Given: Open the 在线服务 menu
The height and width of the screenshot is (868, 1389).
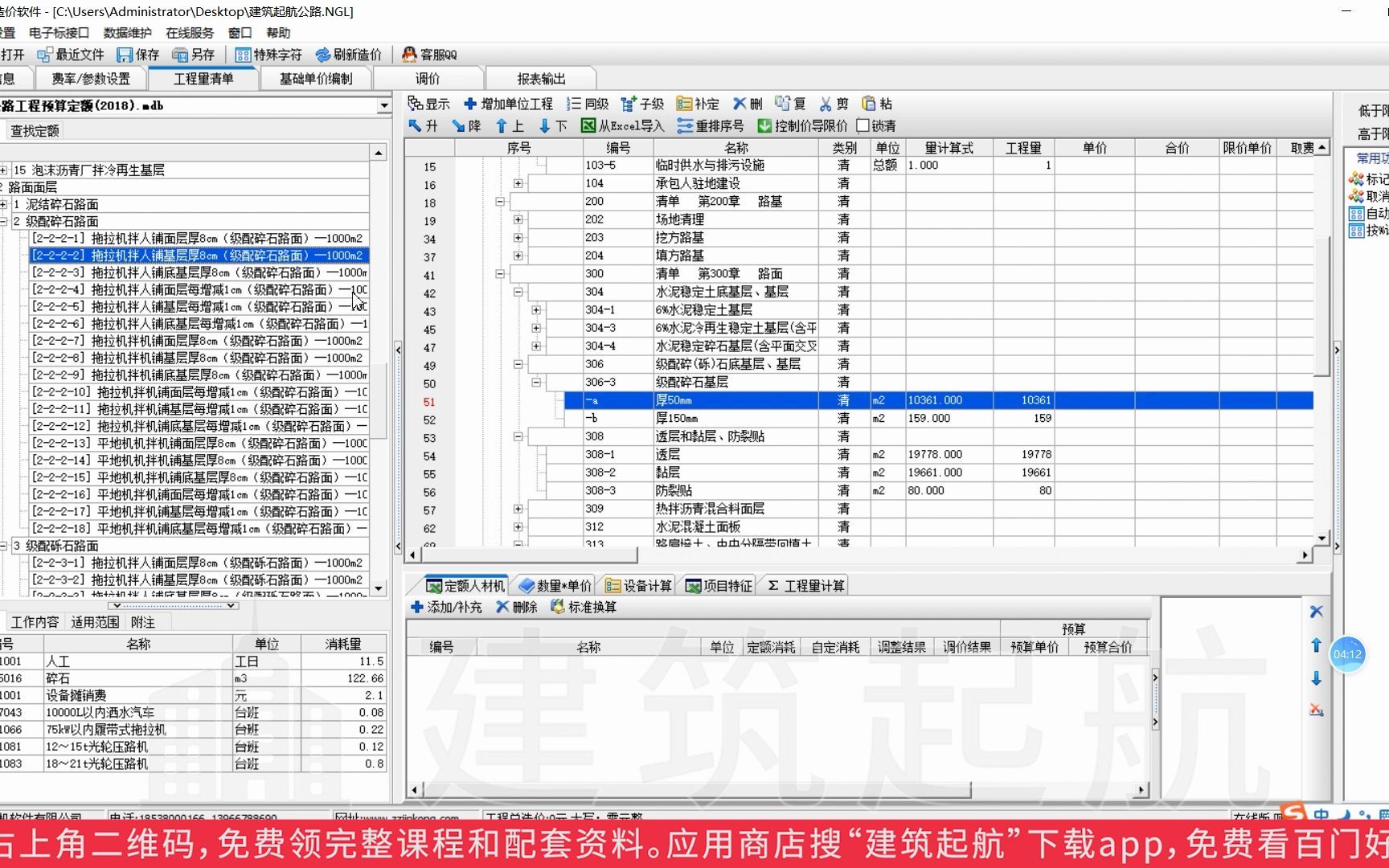Looking at the screenshot, I should click(x=190, y=33).
